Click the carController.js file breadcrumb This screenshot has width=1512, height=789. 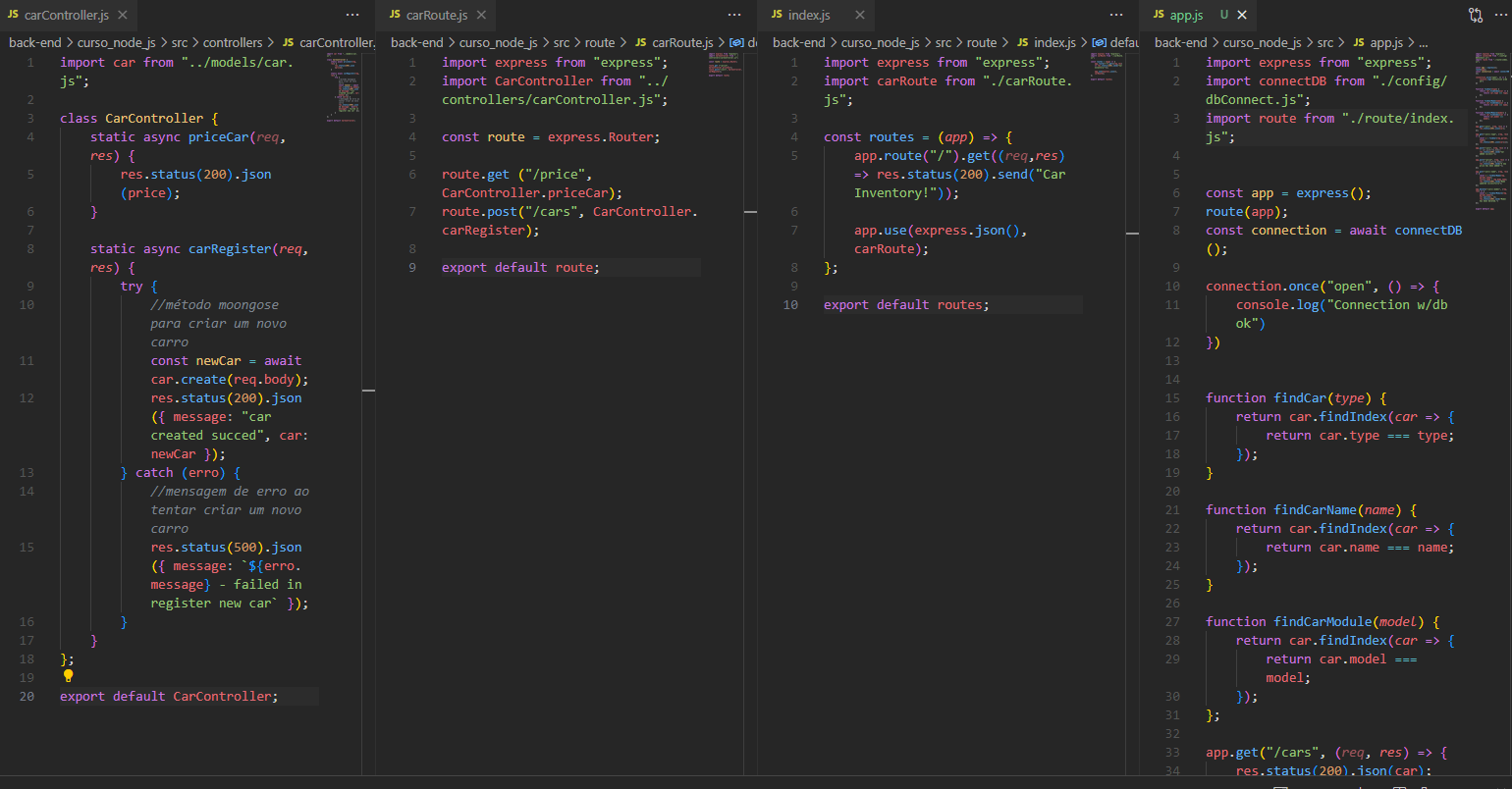[337, 42]
